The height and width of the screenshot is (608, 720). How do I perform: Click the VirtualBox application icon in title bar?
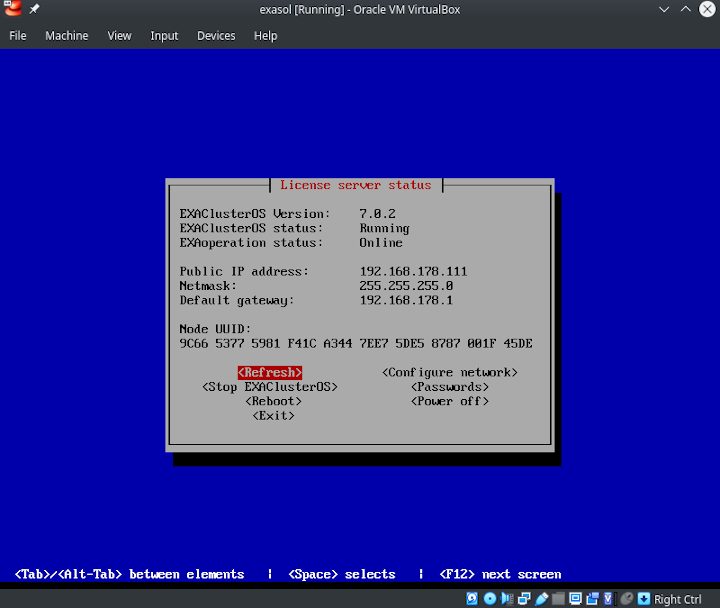12,8
